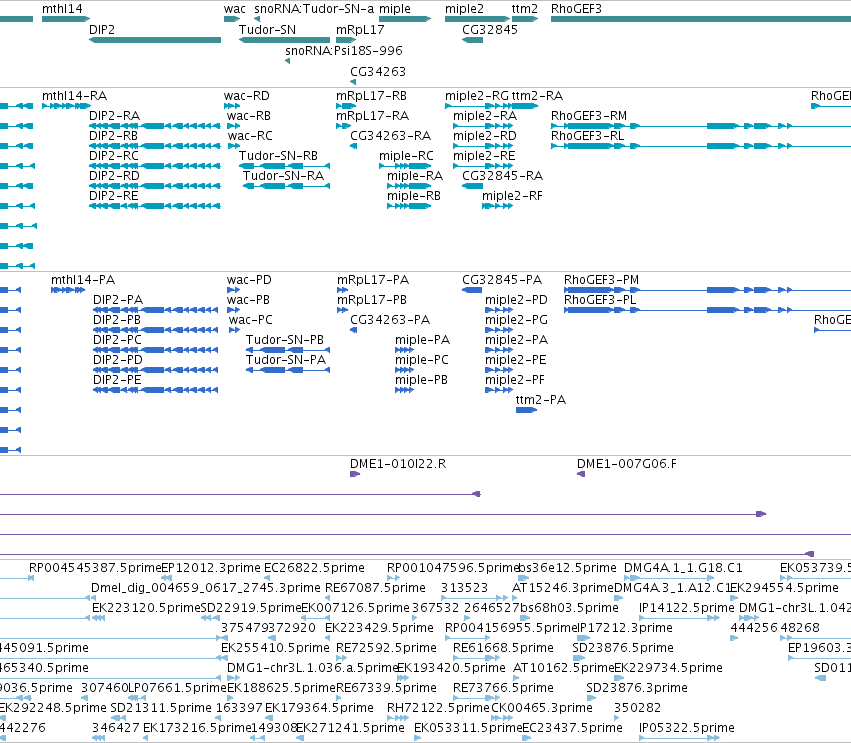
Task: Select protein ttm2-PA
Action: pyautogui.click(x=526, y=410)
